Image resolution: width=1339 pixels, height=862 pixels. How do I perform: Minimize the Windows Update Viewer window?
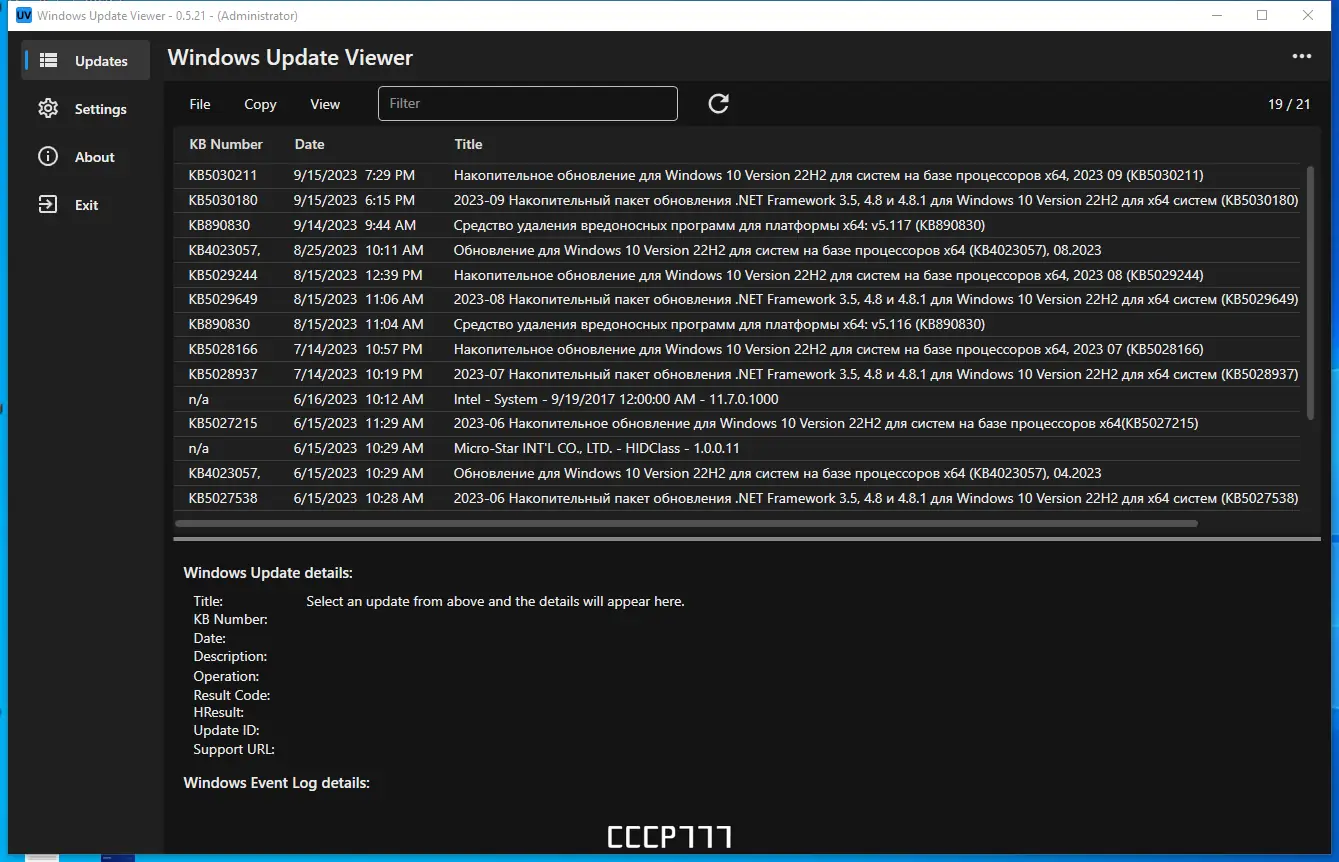(x=1217, y=16)
